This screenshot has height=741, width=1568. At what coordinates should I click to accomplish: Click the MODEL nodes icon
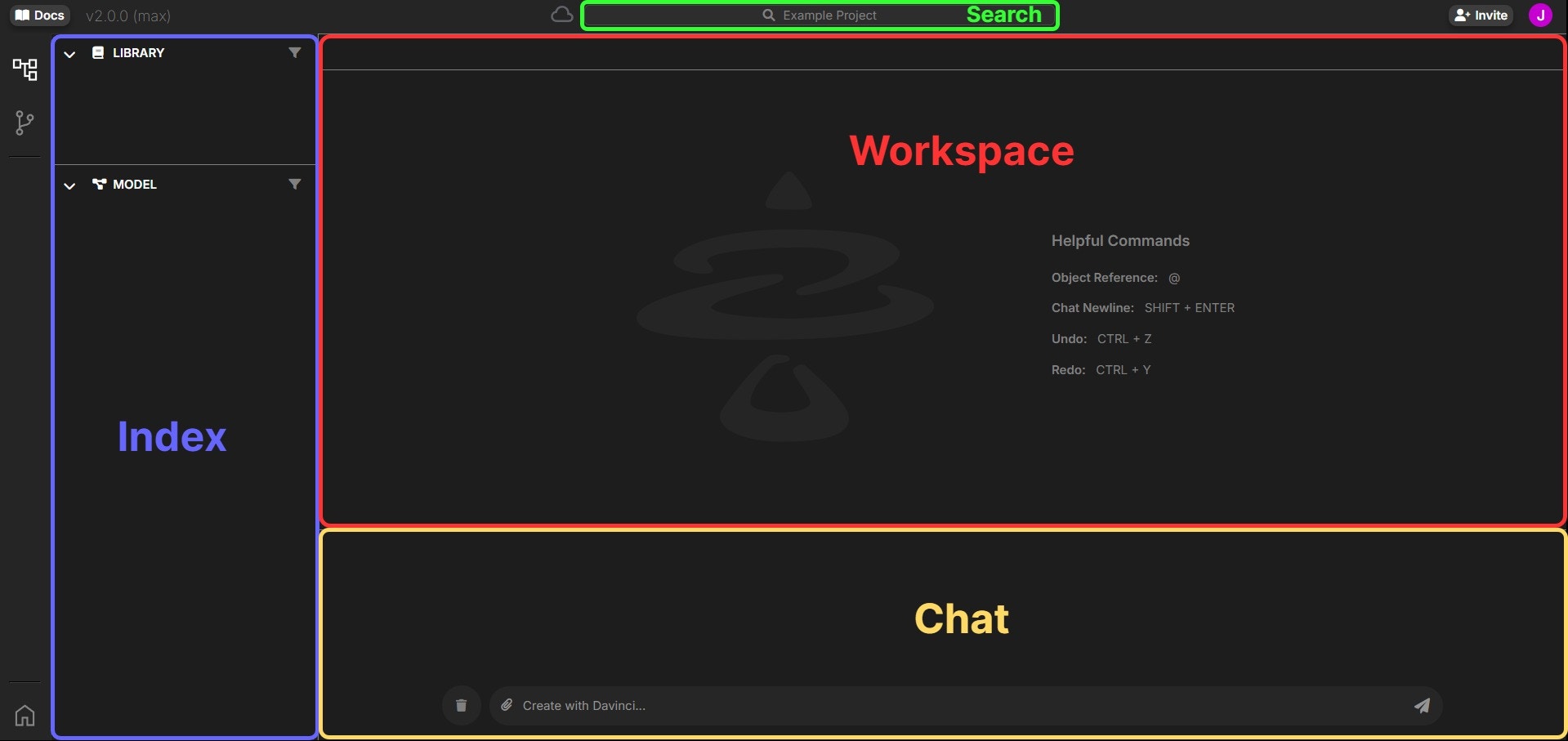pos(99,185)
